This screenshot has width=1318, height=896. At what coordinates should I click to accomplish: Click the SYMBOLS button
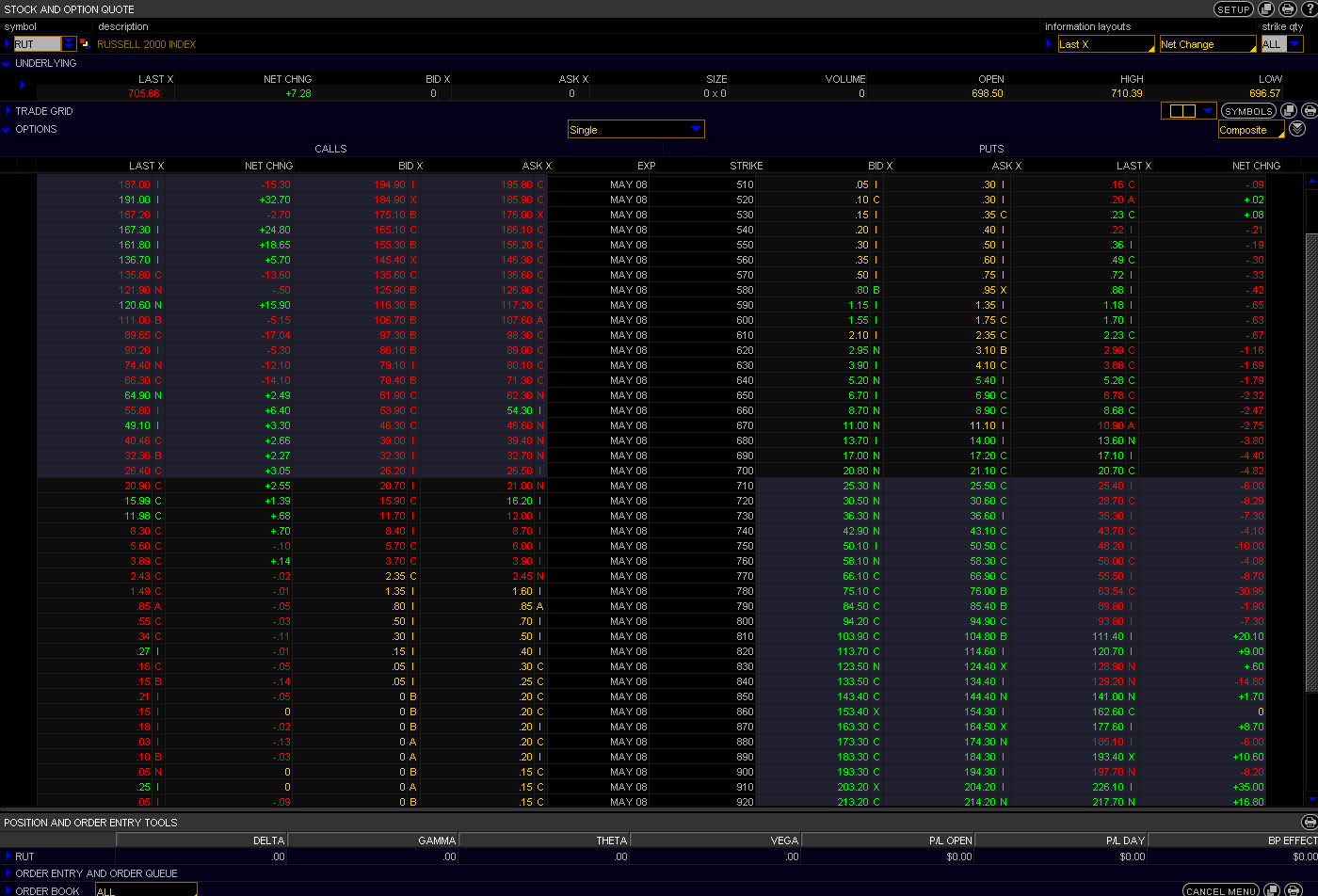1248,111
